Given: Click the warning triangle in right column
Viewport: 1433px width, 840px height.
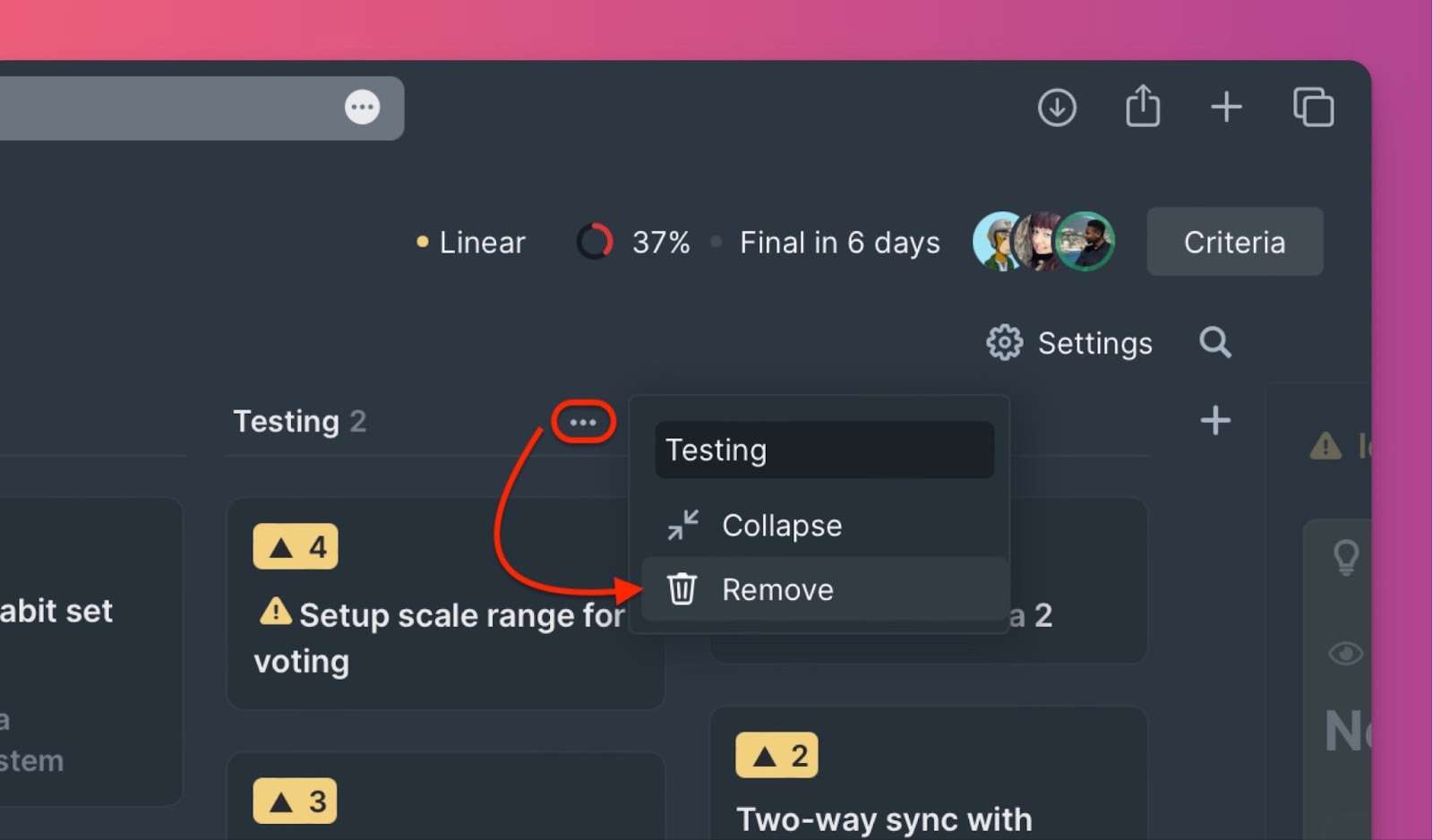Looking at the screenshot, I should [1326, 445].
